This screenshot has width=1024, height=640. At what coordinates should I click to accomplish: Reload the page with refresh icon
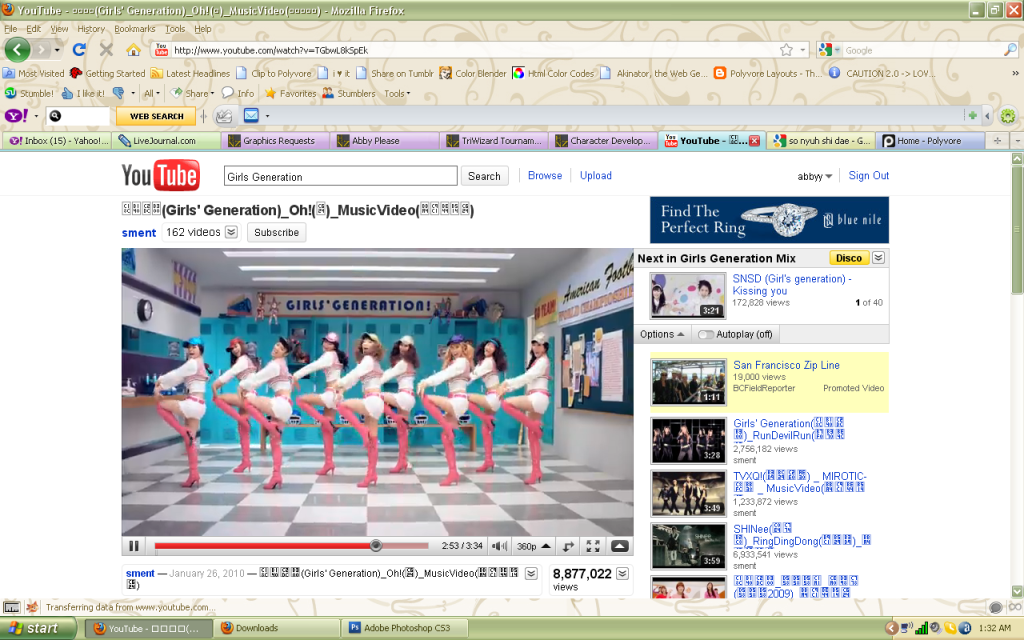(x=79, y=50)
